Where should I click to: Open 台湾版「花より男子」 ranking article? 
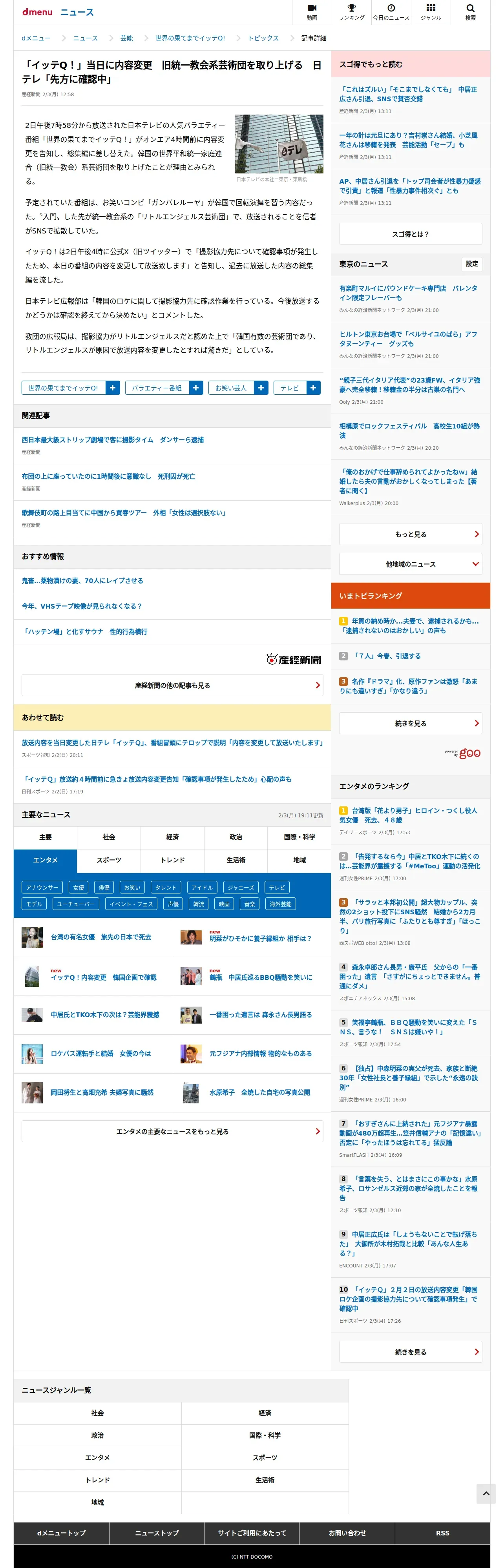pos(409,815)
